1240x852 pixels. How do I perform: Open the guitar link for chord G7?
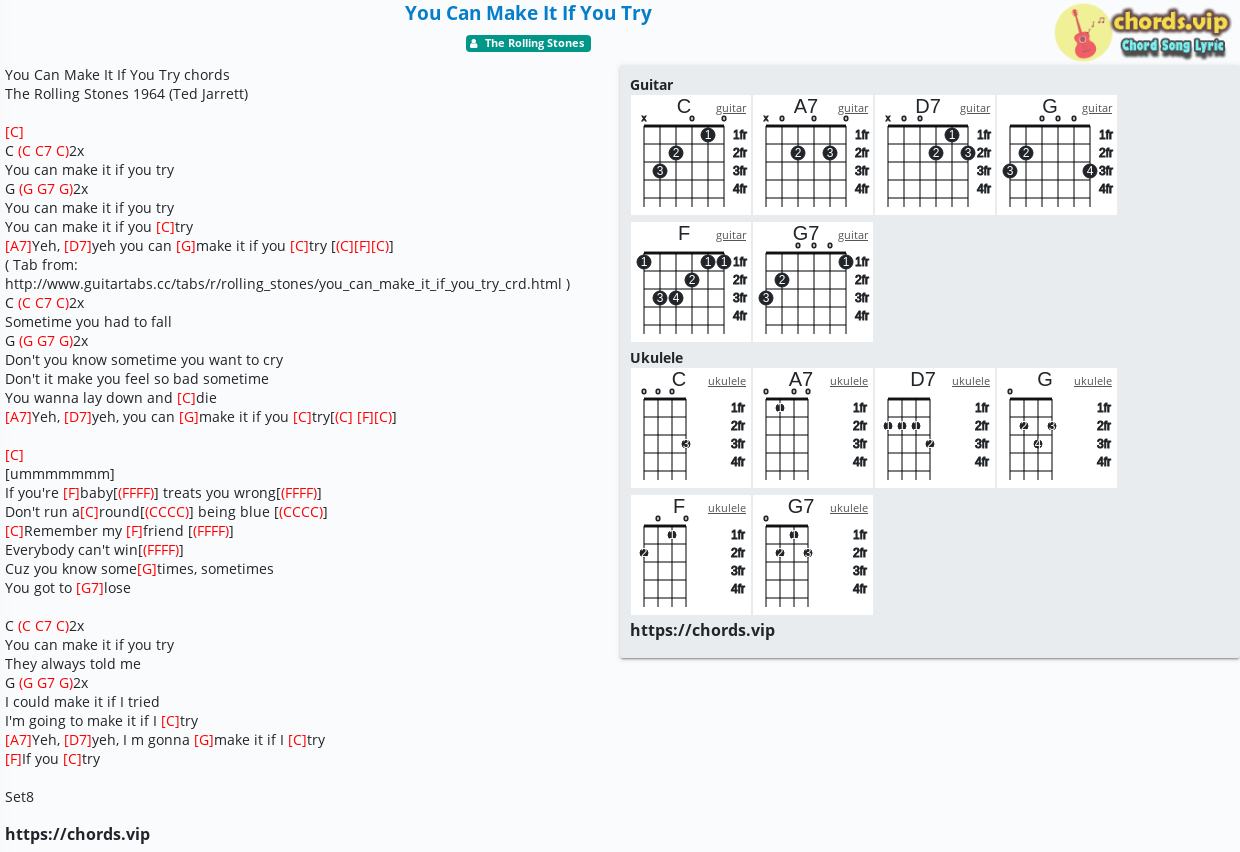(x=853, y=235)
